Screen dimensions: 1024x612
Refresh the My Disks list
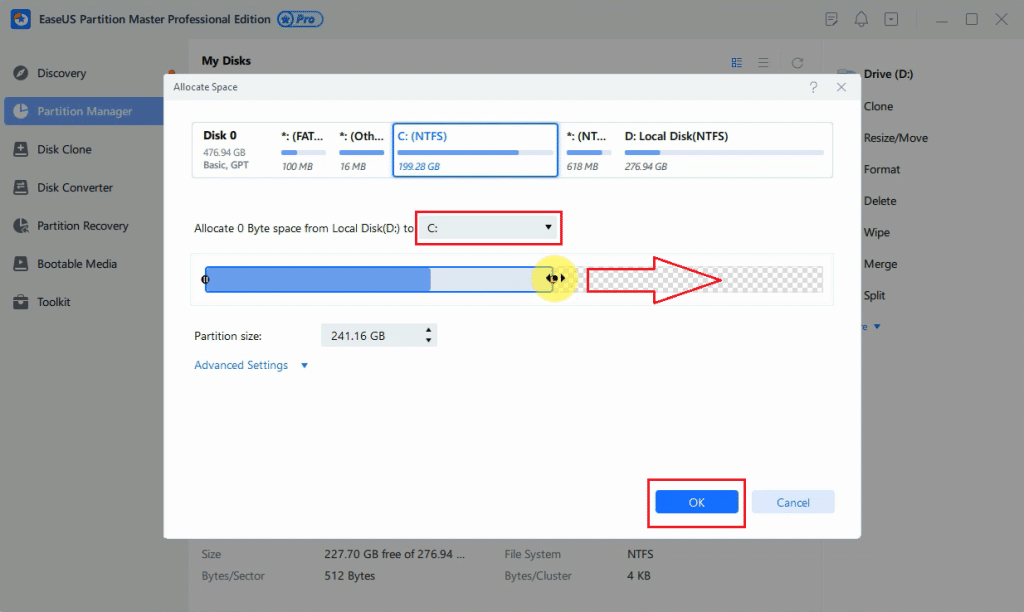pyautogui.click(x=797, y=63)
